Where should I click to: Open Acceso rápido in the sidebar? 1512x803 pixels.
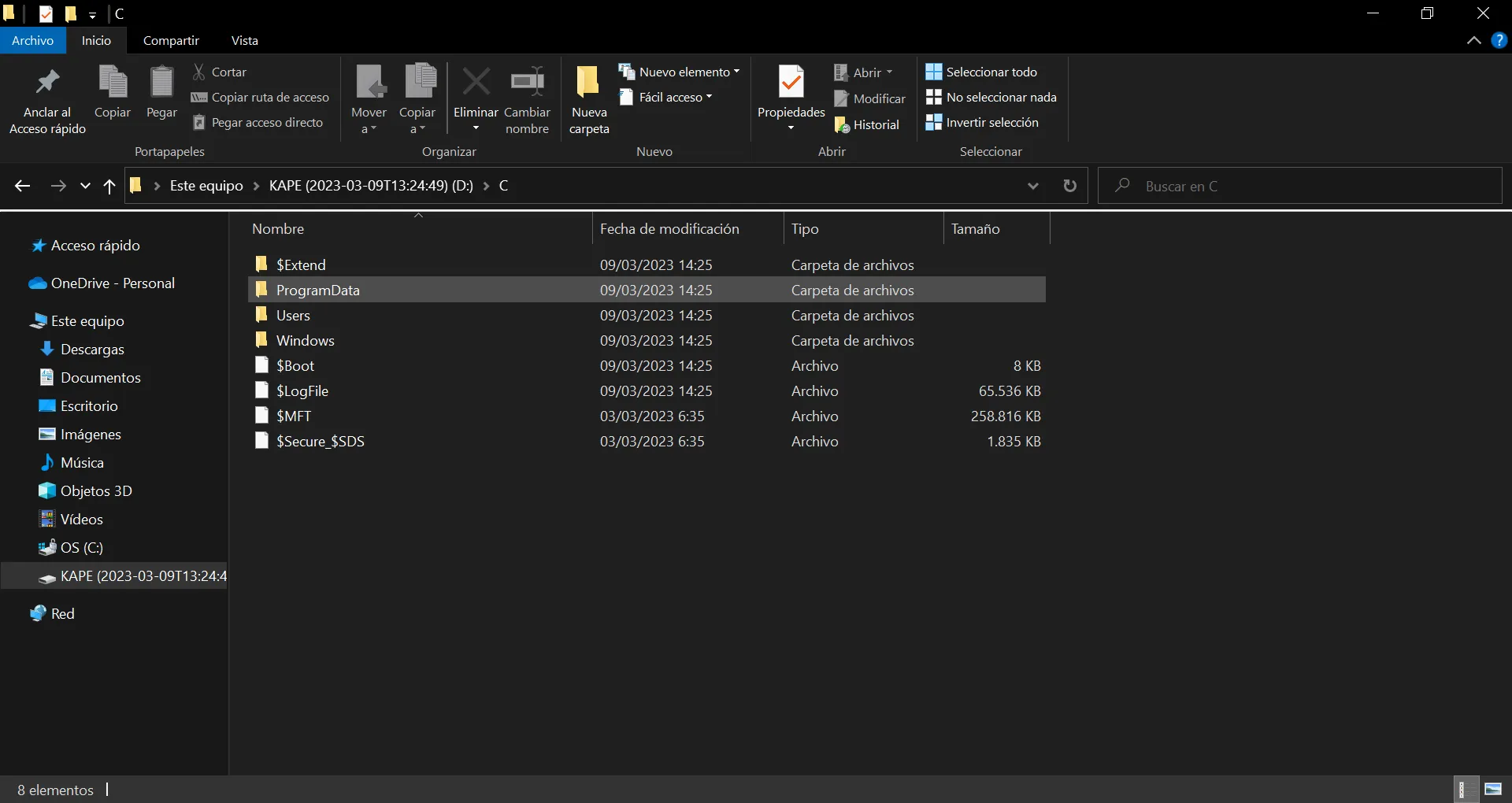85,246
